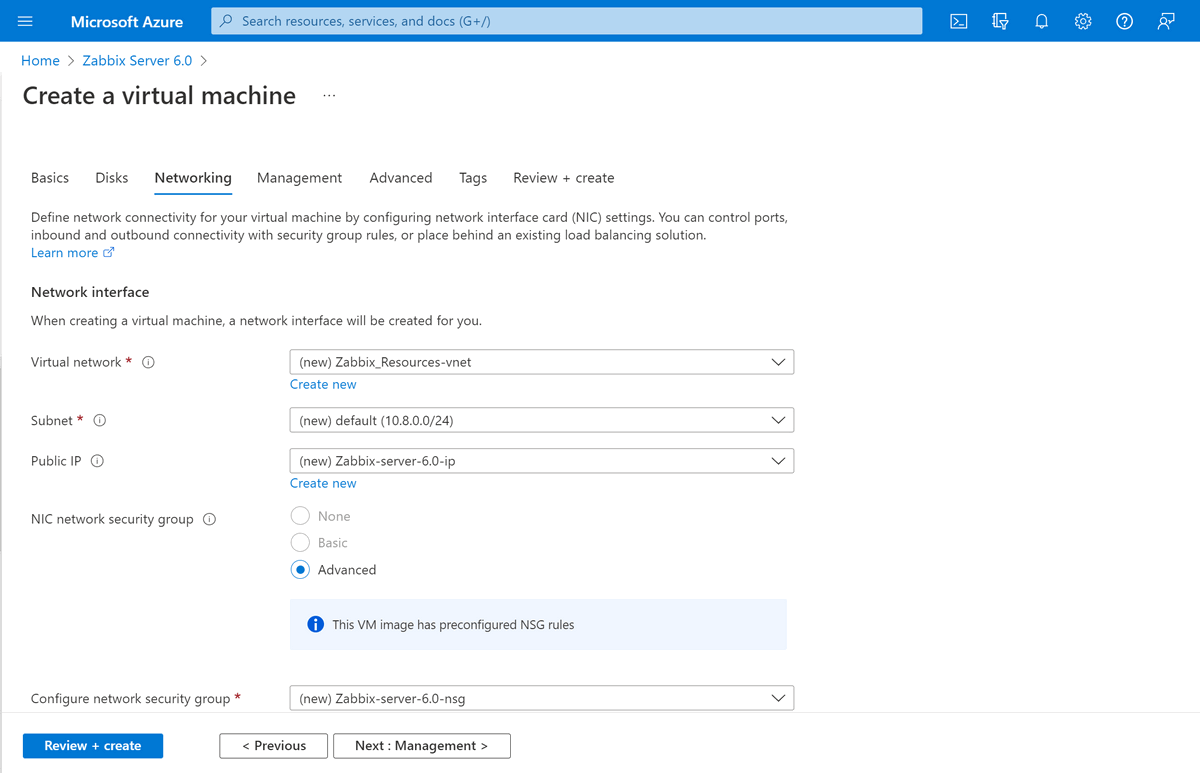Select Basic for NIC network security group
Image resolution: width=1200 pixels, height=773 pixels.
(300, 542)
